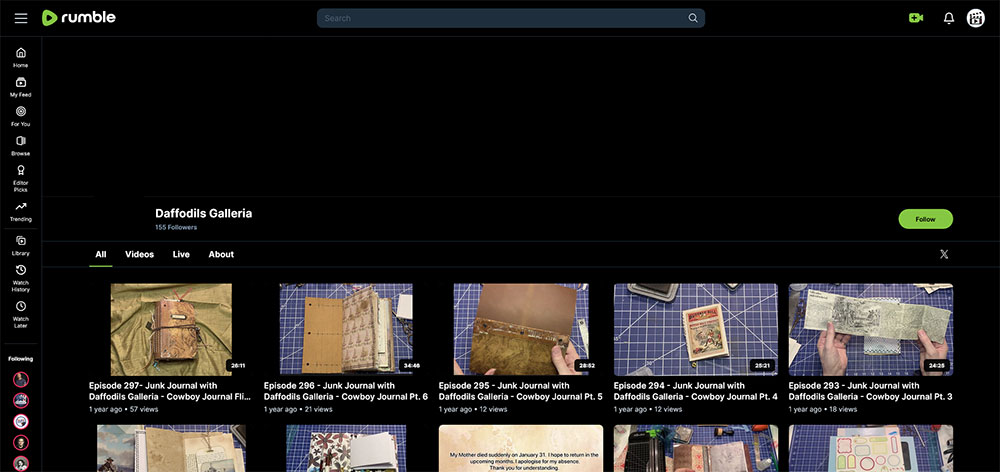The width and height of the screenshot is (1000, 472).
Task: Click Episode 296 Cowboy Journal Pt. 6 title
Action: coord(346,391)
